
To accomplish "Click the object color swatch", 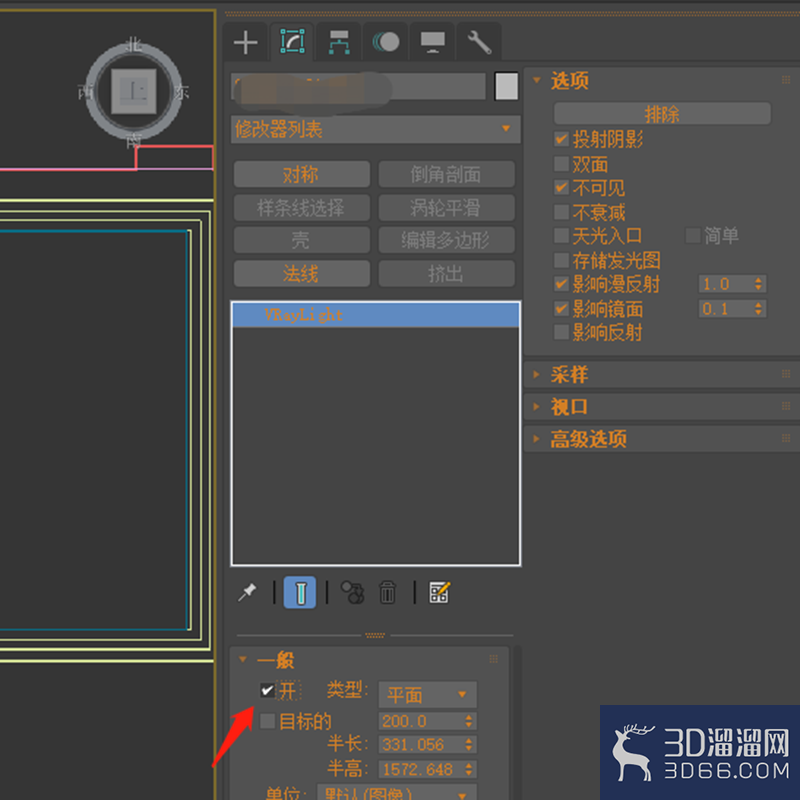I will click(x=506, y=87).
